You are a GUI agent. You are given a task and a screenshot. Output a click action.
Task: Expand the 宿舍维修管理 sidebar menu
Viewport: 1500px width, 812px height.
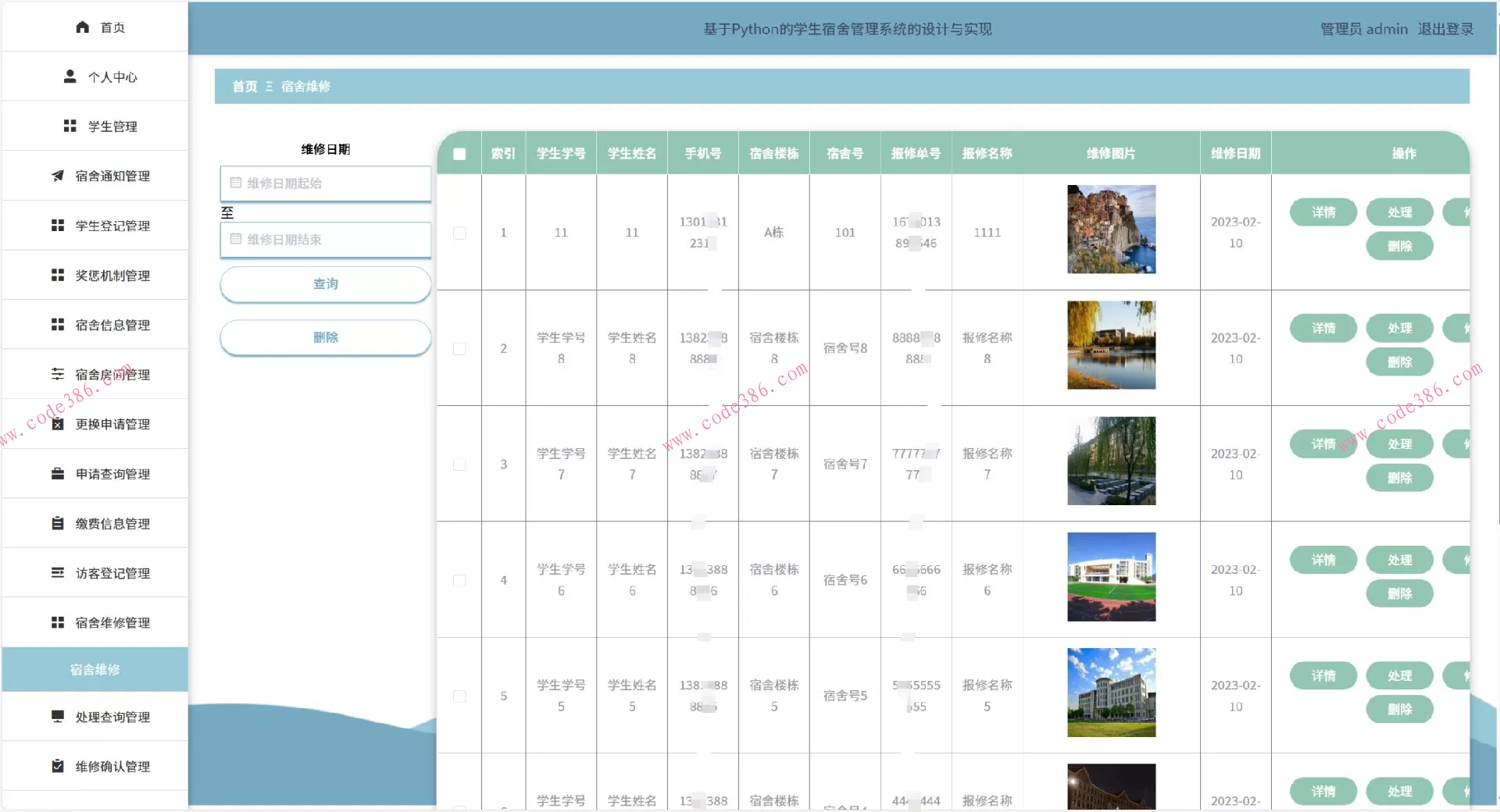point(112,622)
